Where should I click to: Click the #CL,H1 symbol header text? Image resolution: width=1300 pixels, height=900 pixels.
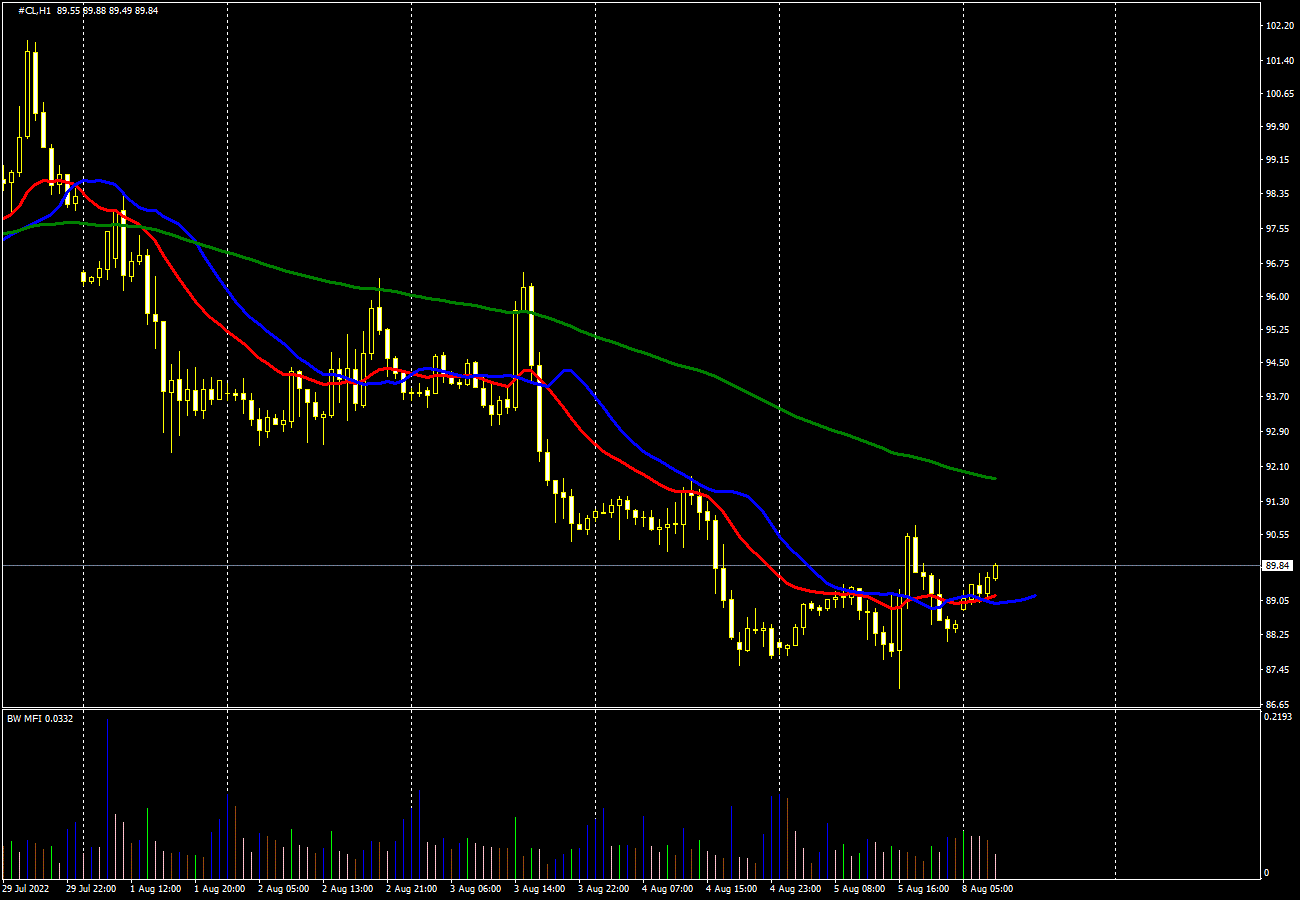point(35,10)
